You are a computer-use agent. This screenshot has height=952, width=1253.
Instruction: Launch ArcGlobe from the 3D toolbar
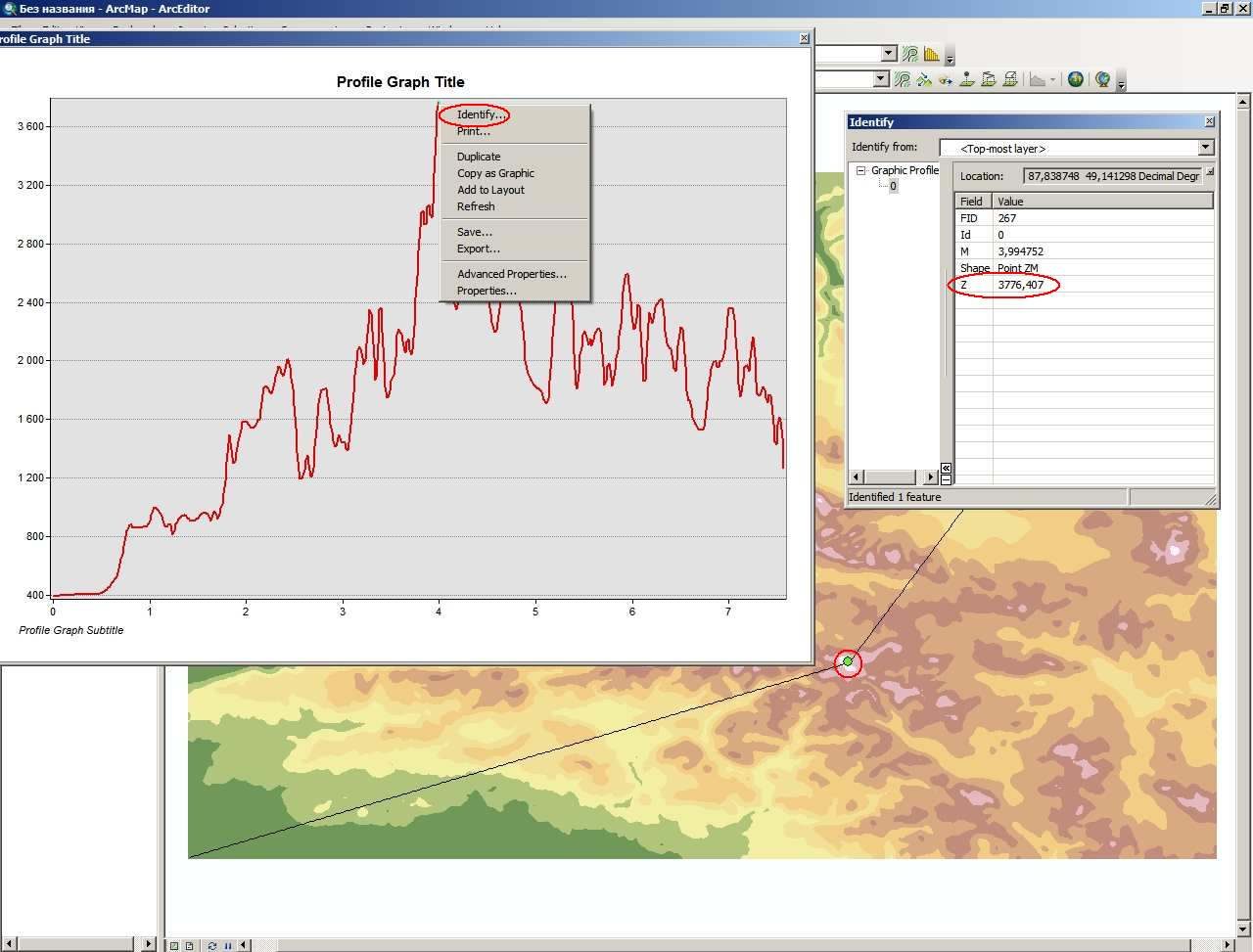pos(1102,79)
